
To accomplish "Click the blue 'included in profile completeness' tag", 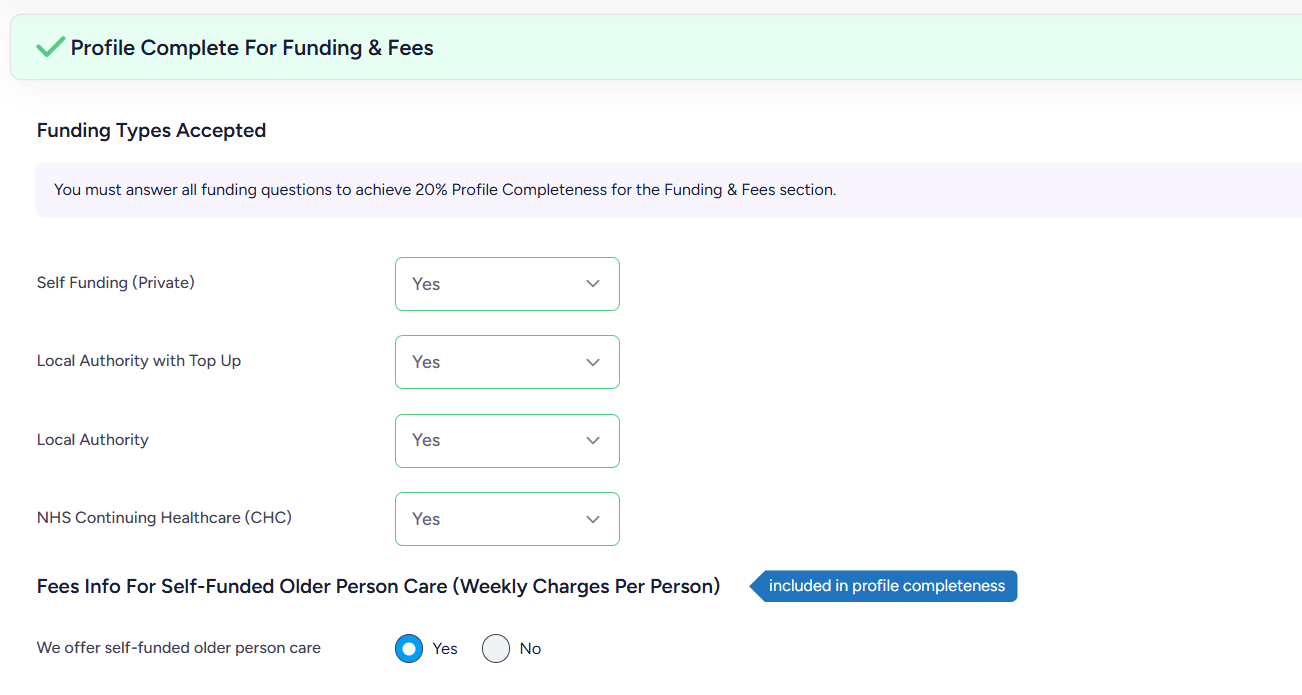I will point(884,586).
